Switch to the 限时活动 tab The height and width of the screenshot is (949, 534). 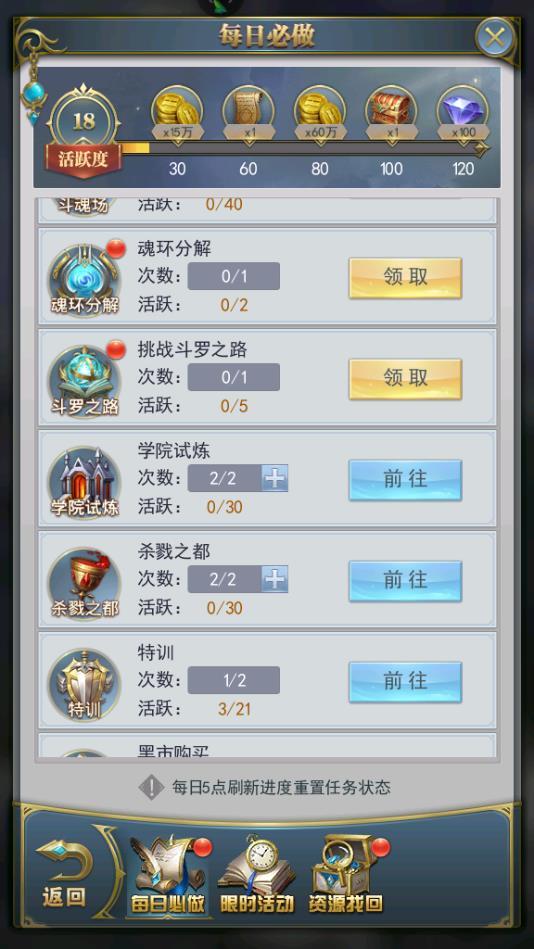(256, 874)
